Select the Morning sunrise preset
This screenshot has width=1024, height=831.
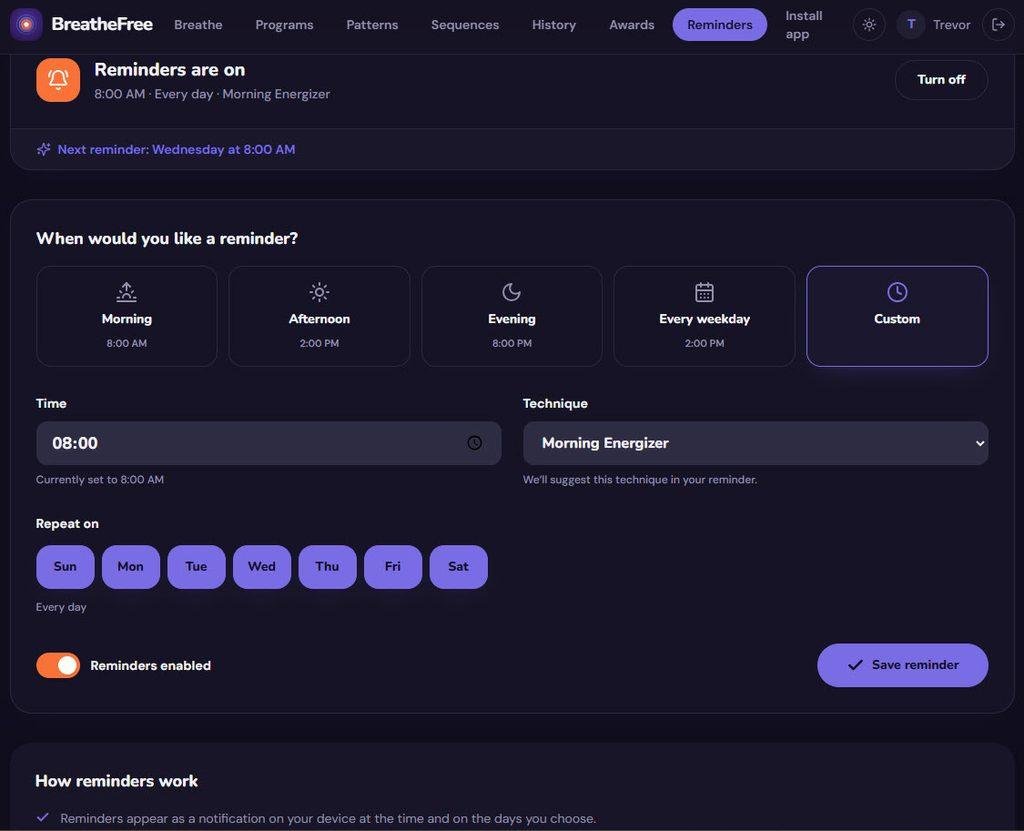click(127, 316)
